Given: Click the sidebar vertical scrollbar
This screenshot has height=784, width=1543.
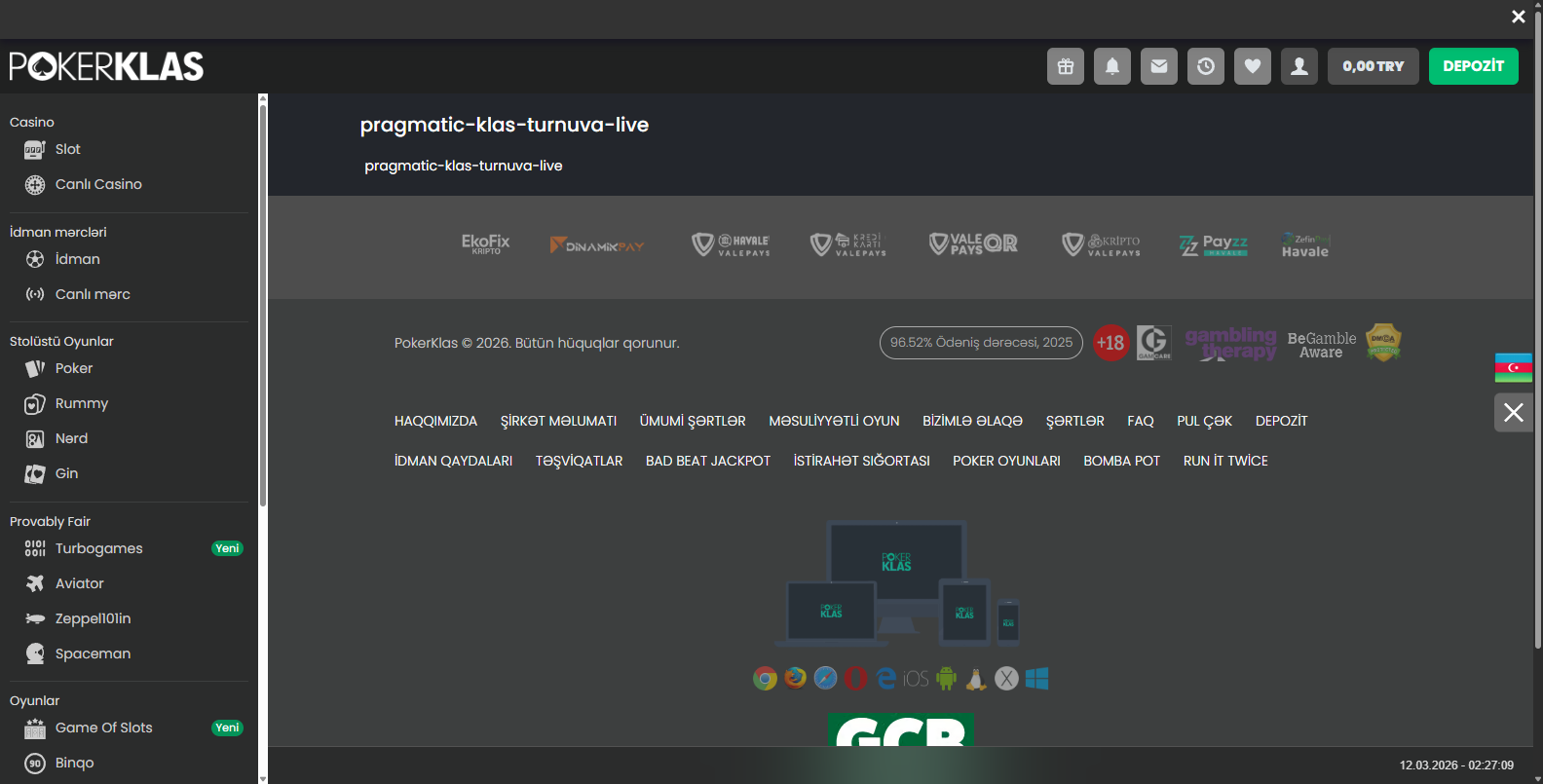Looking at the screenshot, I should [263, 307].
